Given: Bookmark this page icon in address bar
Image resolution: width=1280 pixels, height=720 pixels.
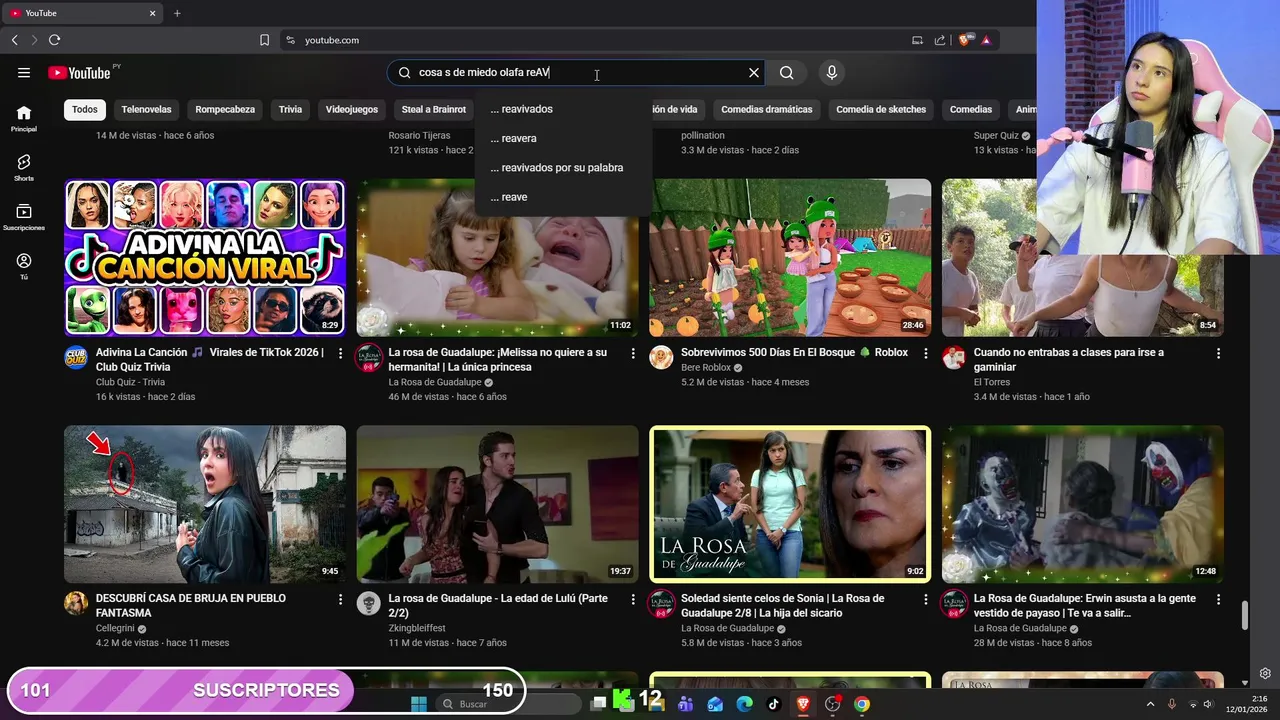Looking at the screenshot, I should coord(264,40).
